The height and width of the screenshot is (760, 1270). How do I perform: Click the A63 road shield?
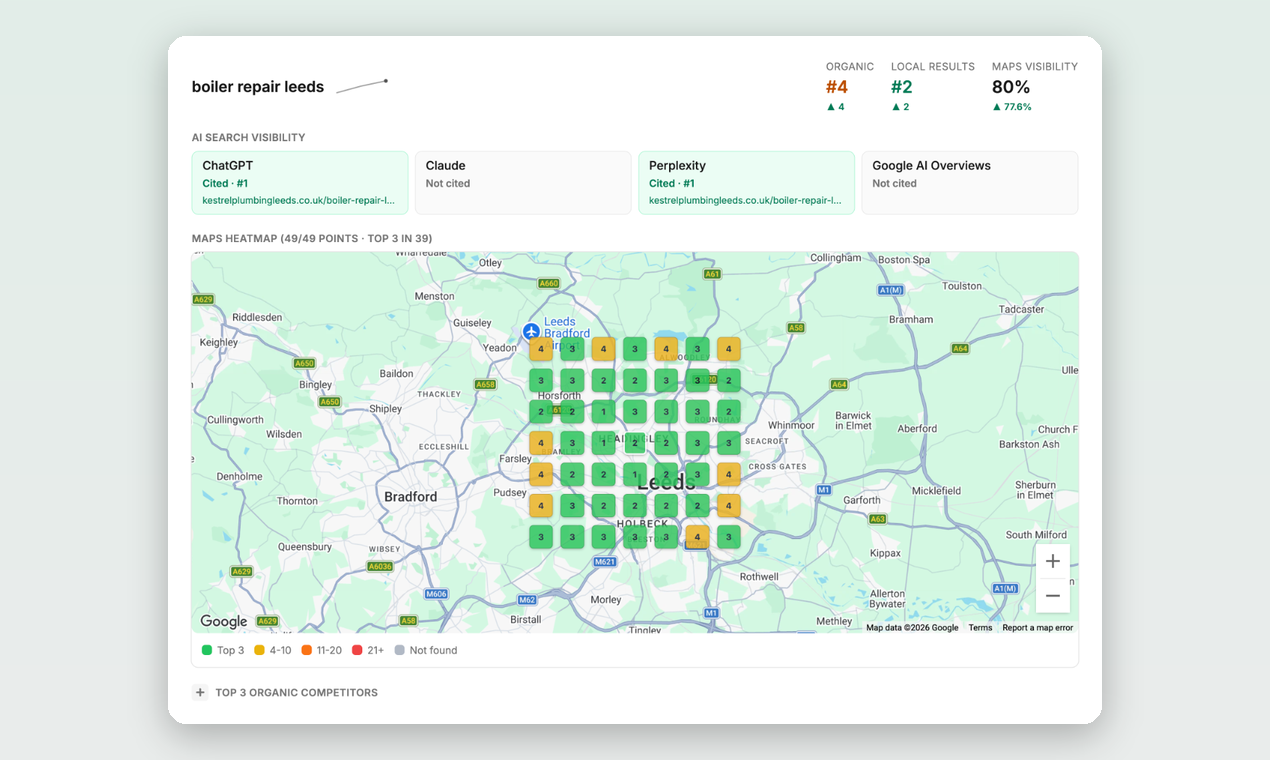[x=878, y=519]
